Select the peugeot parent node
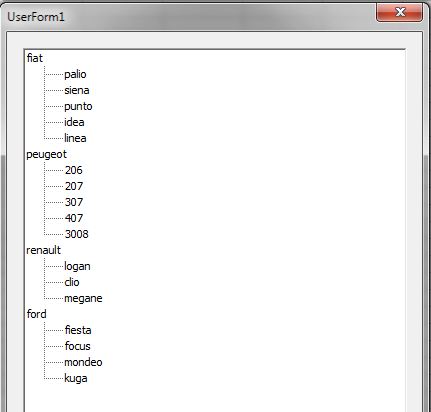The height and width of the screenshot is (412, 431). click(x=47, y=154)
